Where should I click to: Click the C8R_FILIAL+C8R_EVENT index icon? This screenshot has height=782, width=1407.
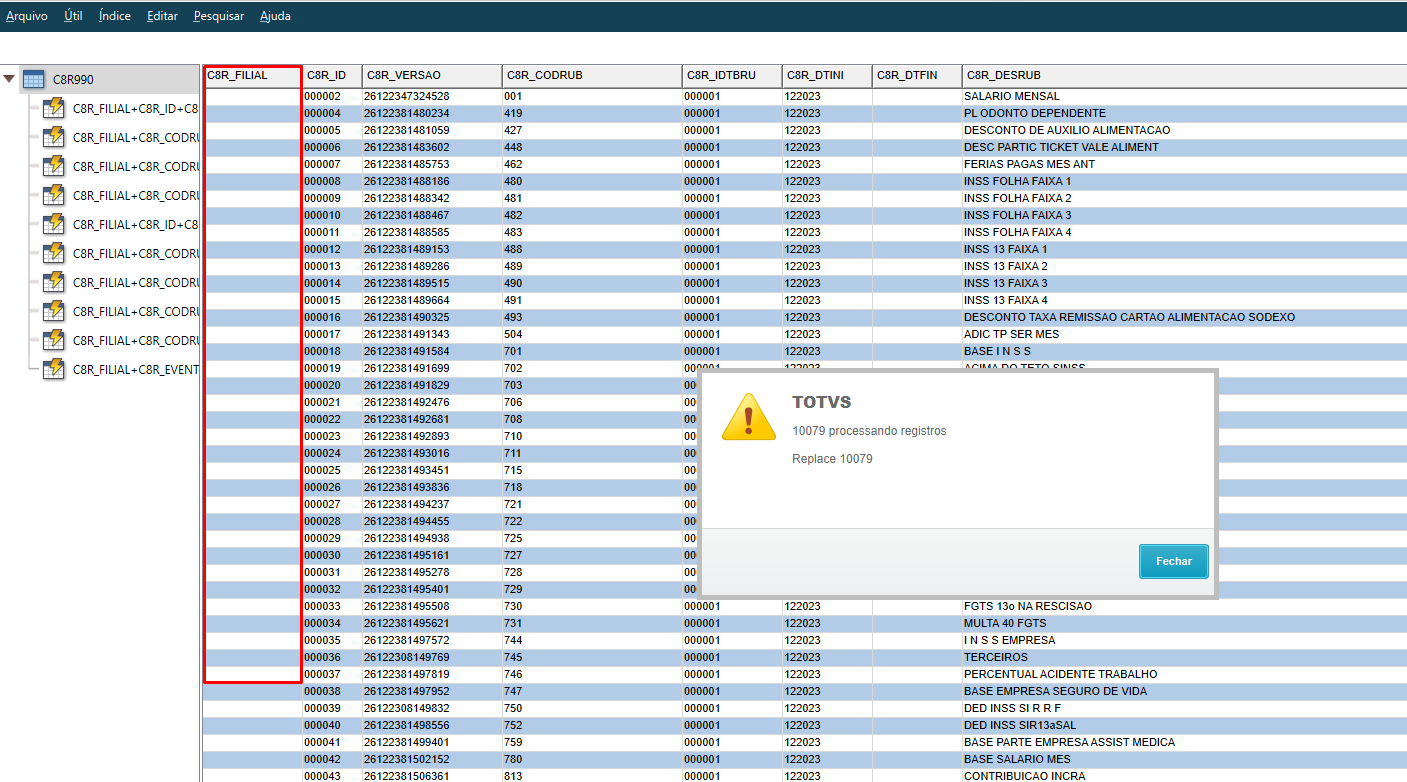click(x=54, y=369)
